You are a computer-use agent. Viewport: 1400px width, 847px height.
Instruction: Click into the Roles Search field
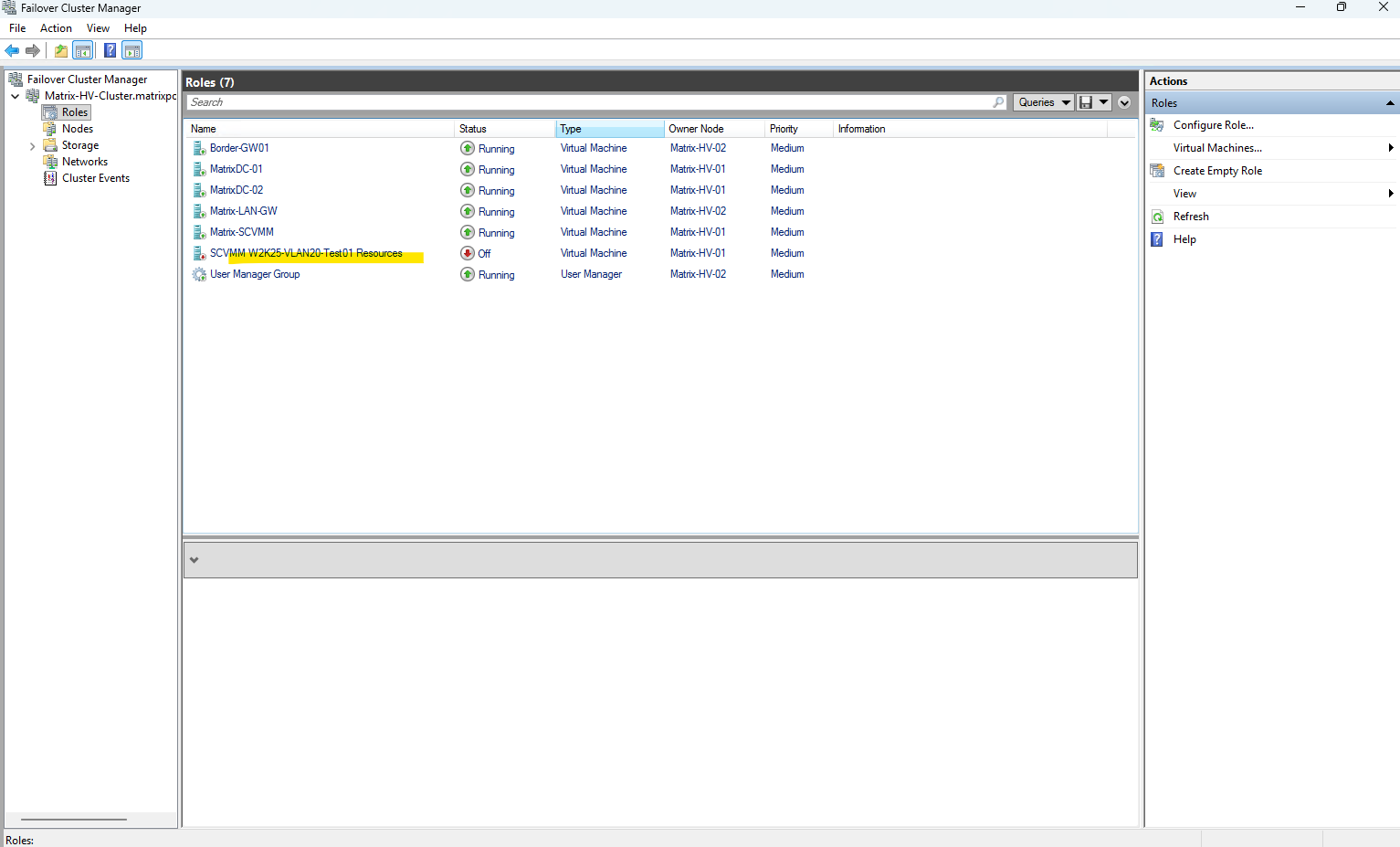tap(589, 102)
